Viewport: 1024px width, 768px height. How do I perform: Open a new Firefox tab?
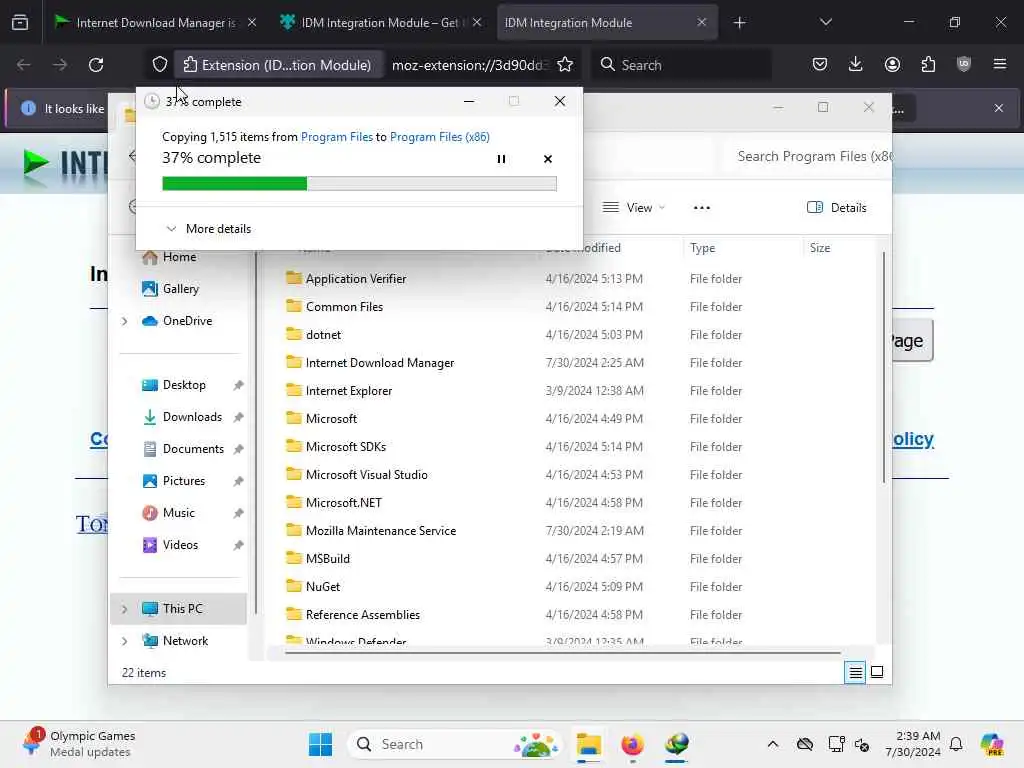point(739,23)
